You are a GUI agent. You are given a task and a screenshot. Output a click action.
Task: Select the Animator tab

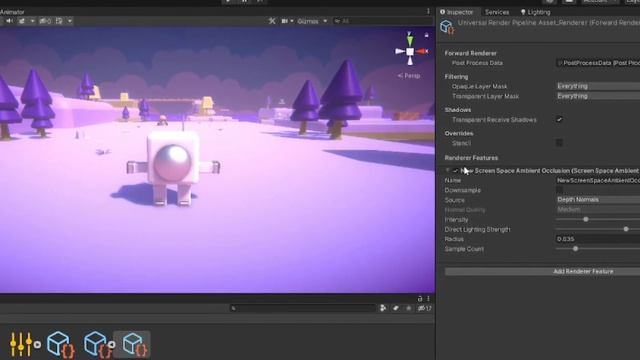point(12,12)
